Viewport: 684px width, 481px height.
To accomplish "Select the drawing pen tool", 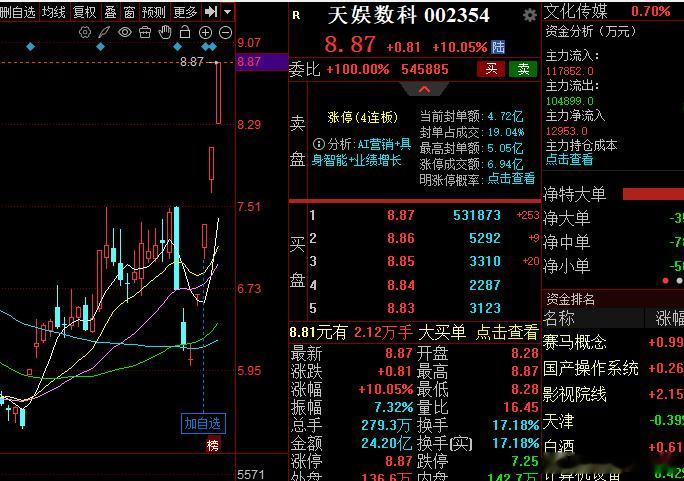I will [x=104, y=32].
